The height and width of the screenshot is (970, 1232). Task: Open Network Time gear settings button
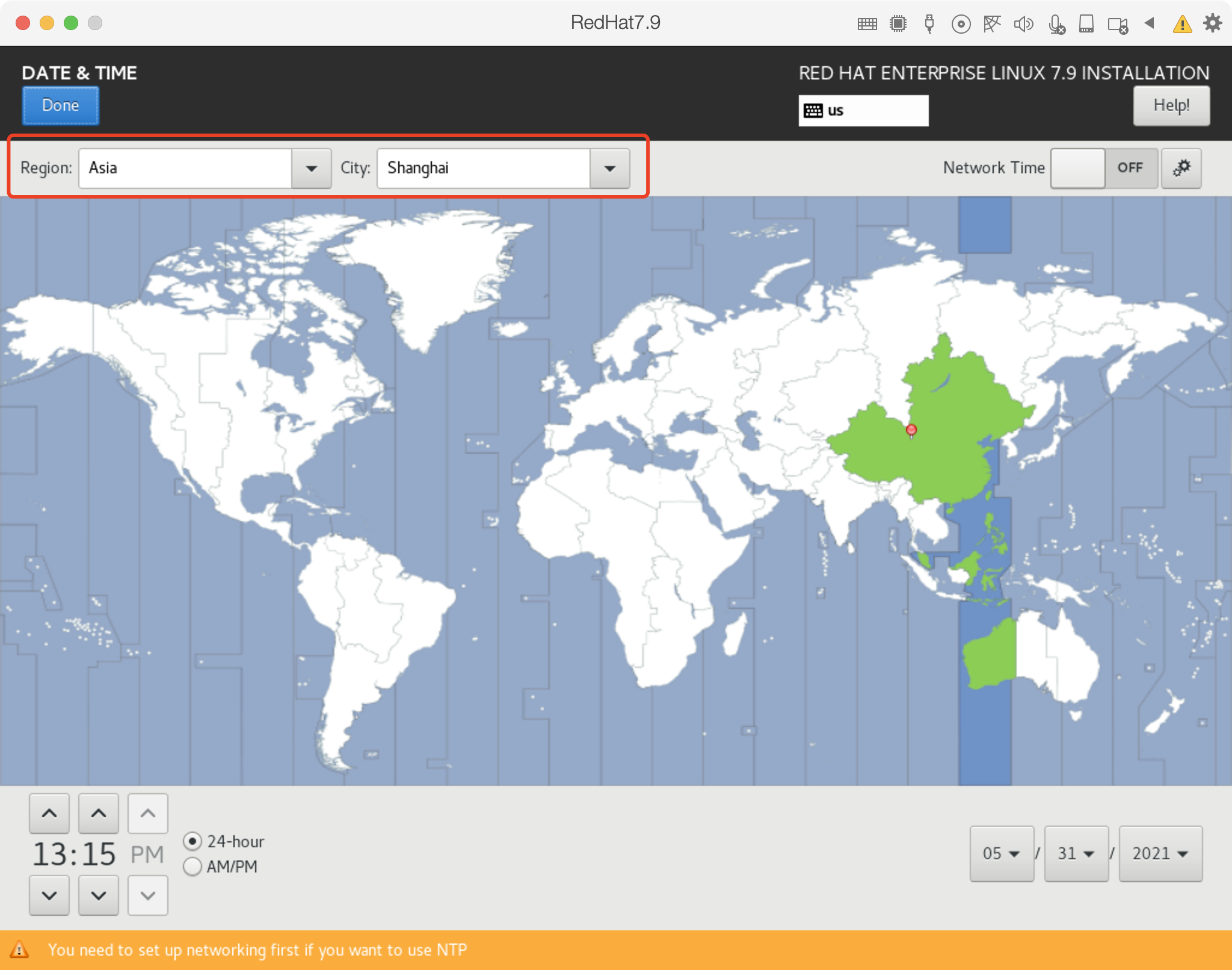click(1181, 168)
